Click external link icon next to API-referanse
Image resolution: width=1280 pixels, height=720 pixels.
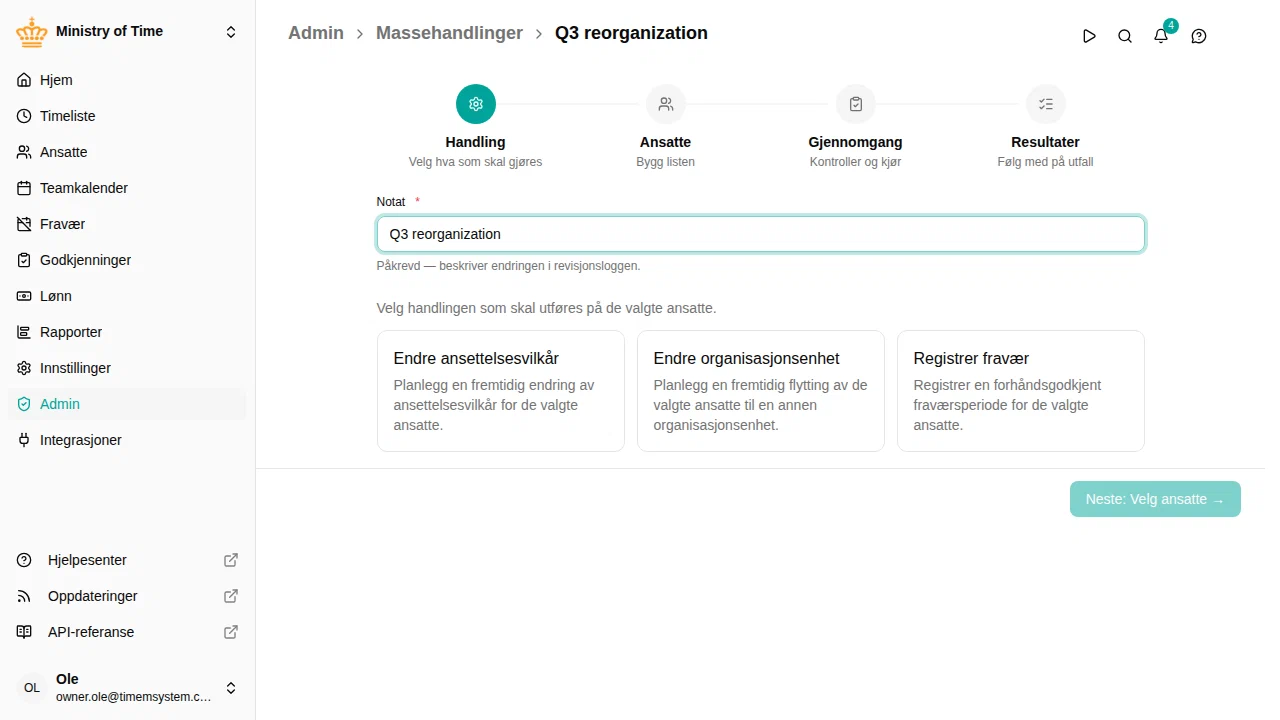[x=231, y=632]
